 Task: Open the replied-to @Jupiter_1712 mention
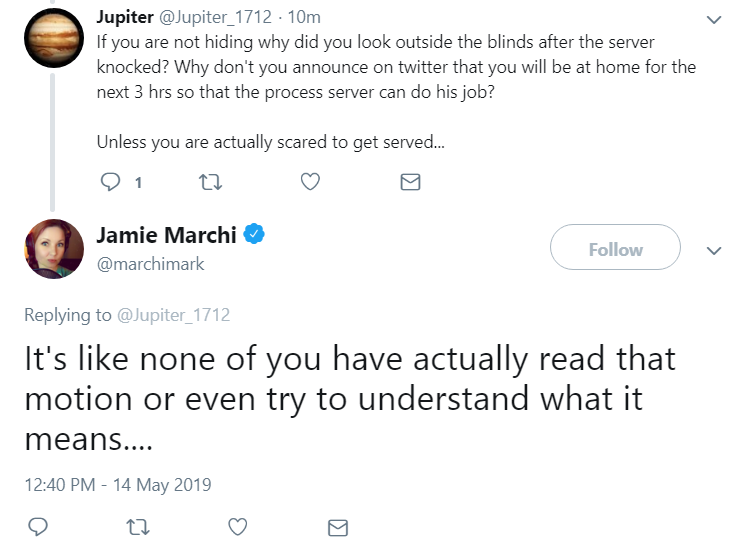(x=174, y=315)
